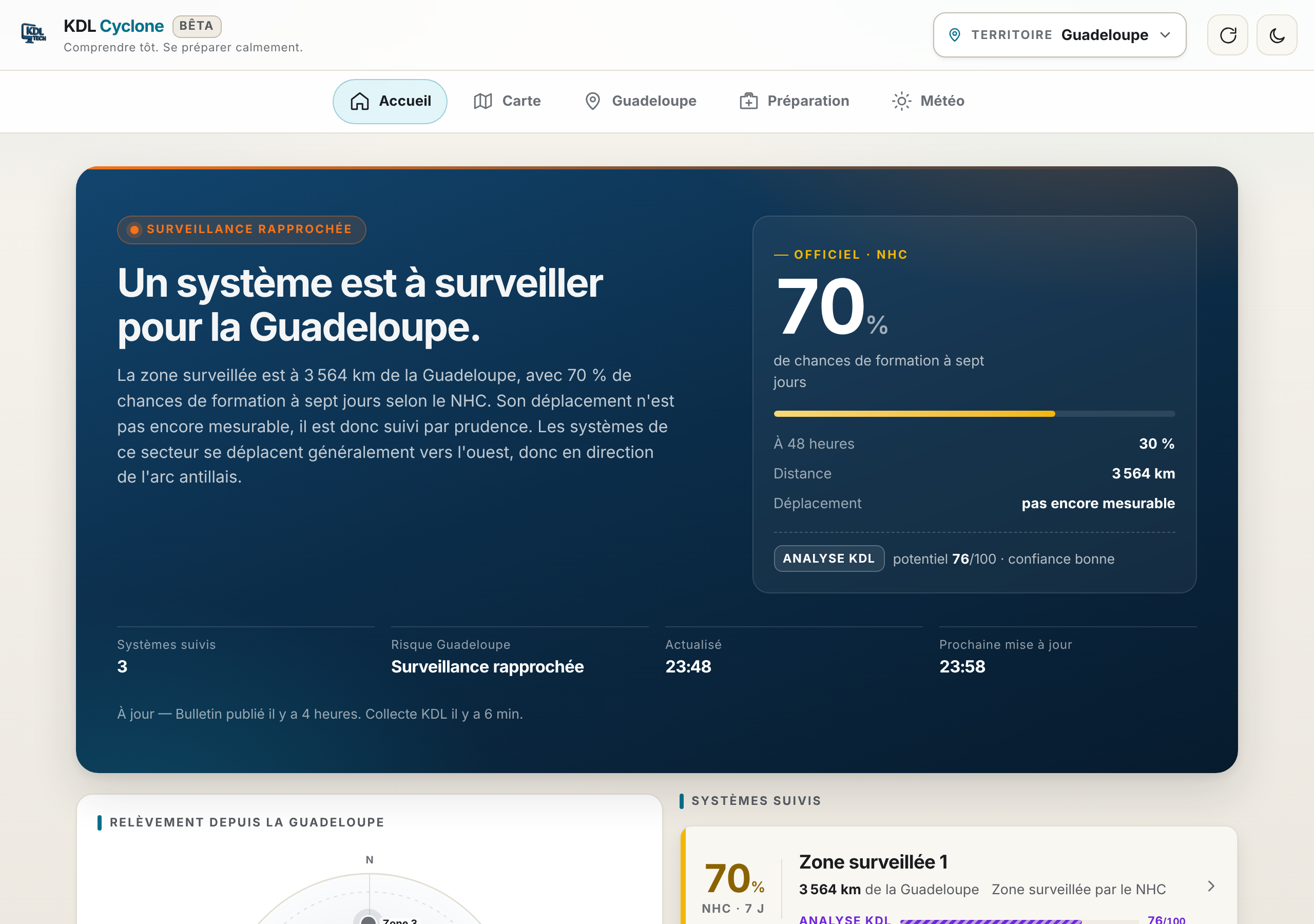1314x924 pixels.
Task: Click the "À jour — Bulletin publié" status line
Action: [320, 714]
